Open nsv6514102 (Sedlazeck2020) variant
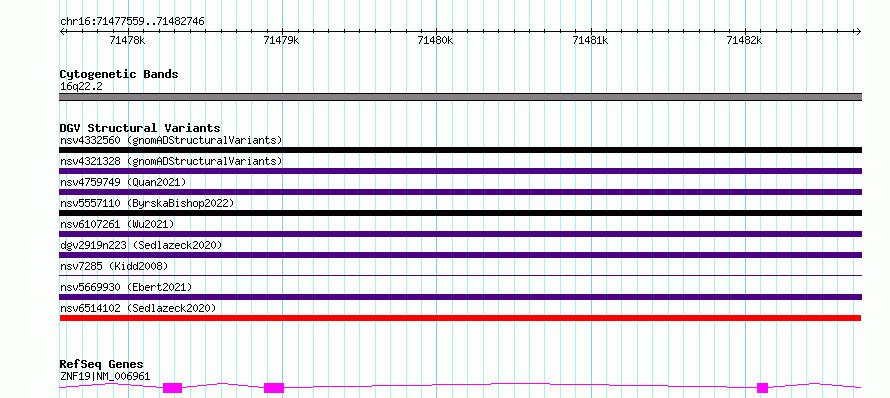Image resolution: width=890 pixels, height=398 pixels. [138, 308]
